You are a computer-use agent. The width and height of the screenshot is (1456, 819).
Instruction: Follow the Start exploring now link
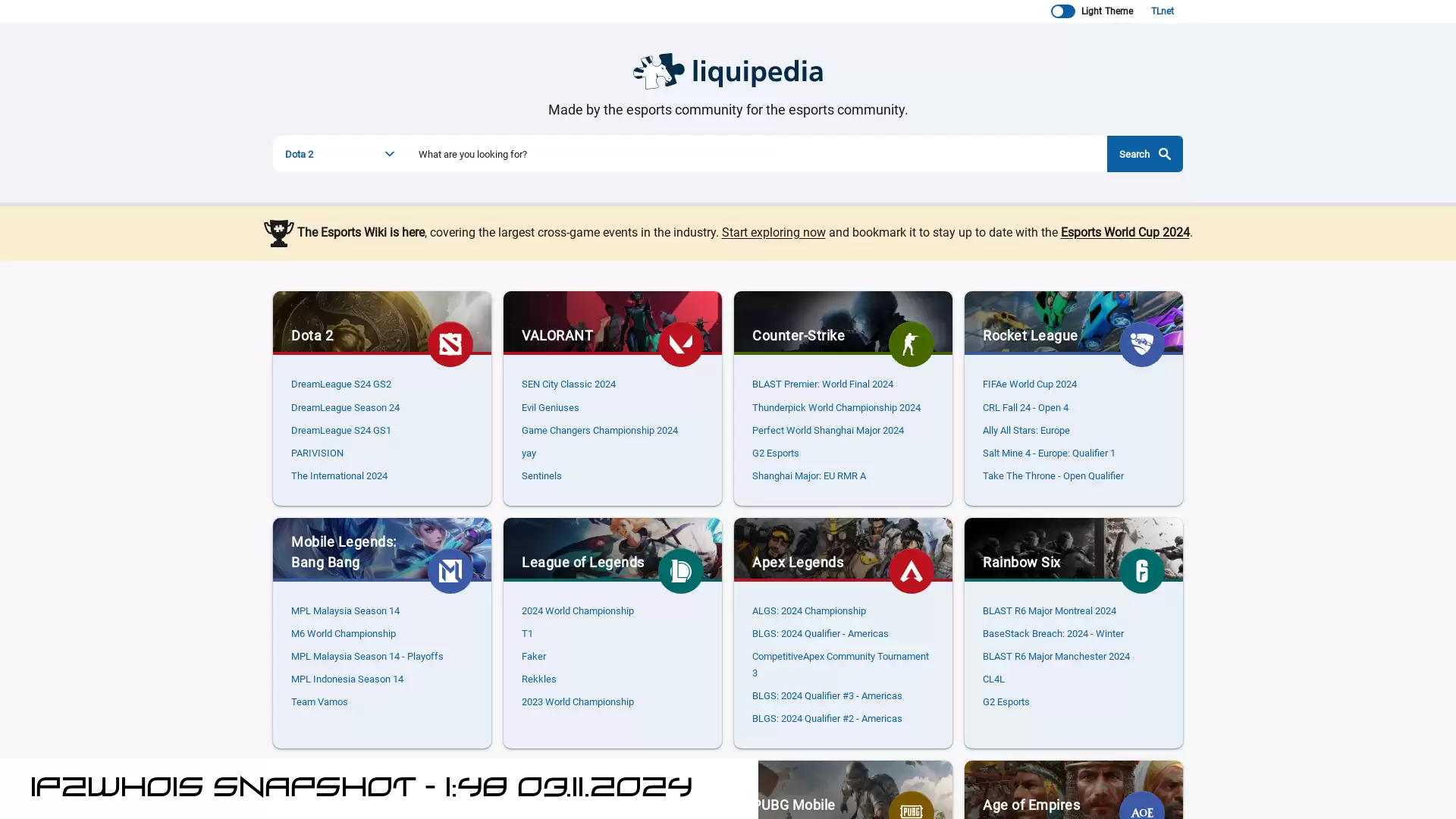(773, 233)
